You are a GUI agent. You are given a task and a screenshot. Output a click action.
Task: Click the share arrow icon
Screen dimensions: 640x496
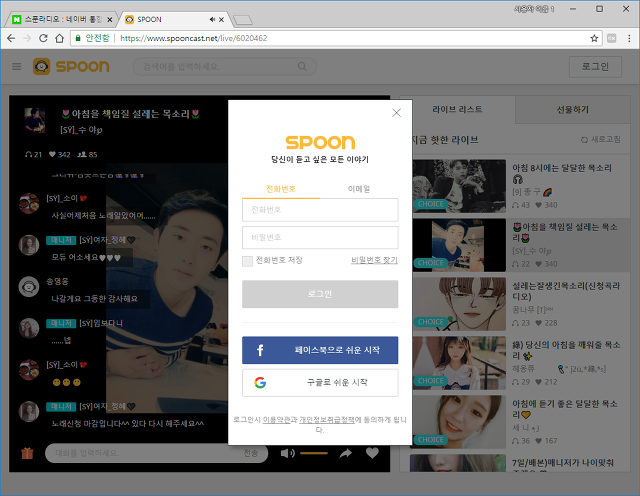(346, 453)
